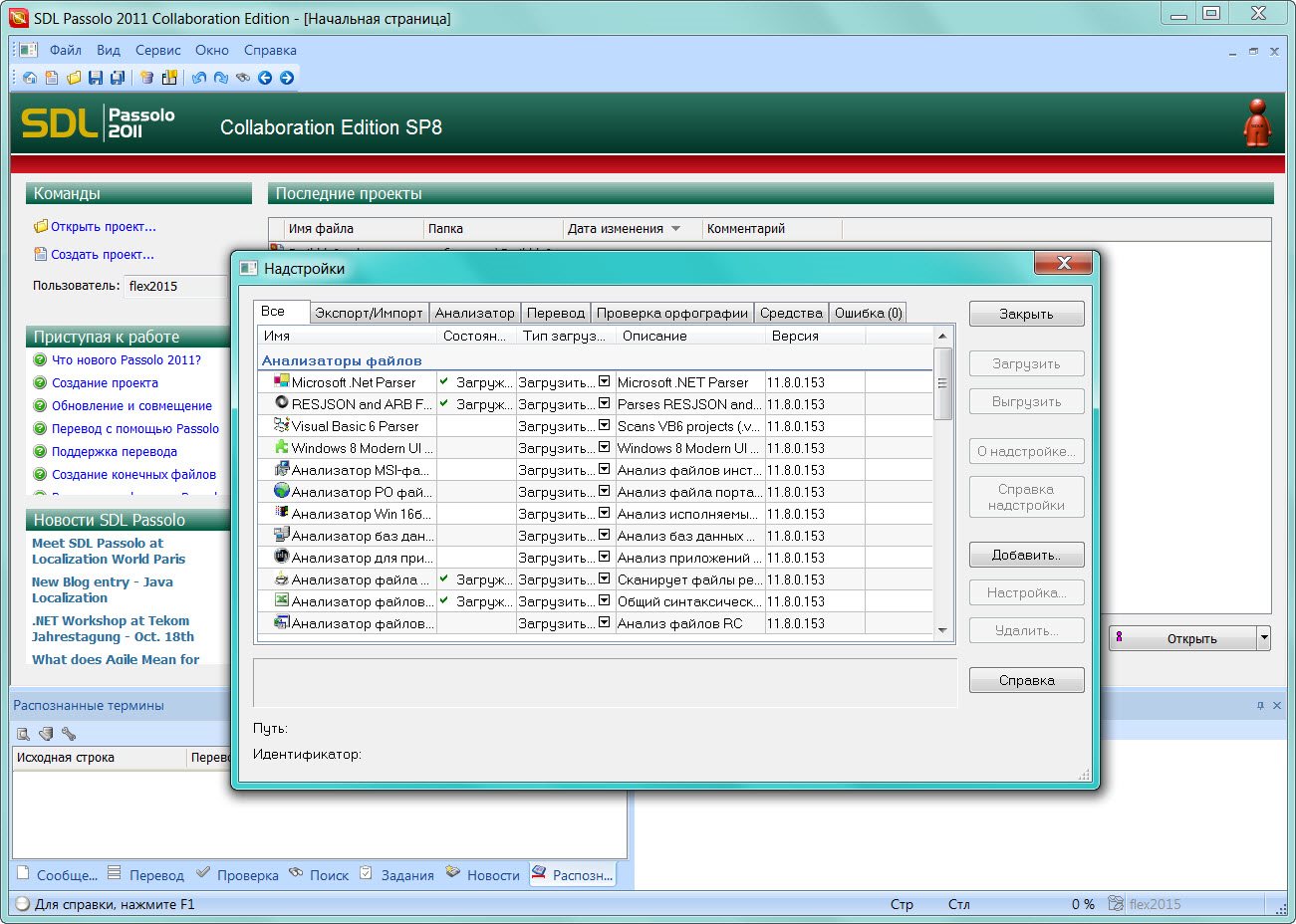Click the document system icon left of Файл

[28, 50]
